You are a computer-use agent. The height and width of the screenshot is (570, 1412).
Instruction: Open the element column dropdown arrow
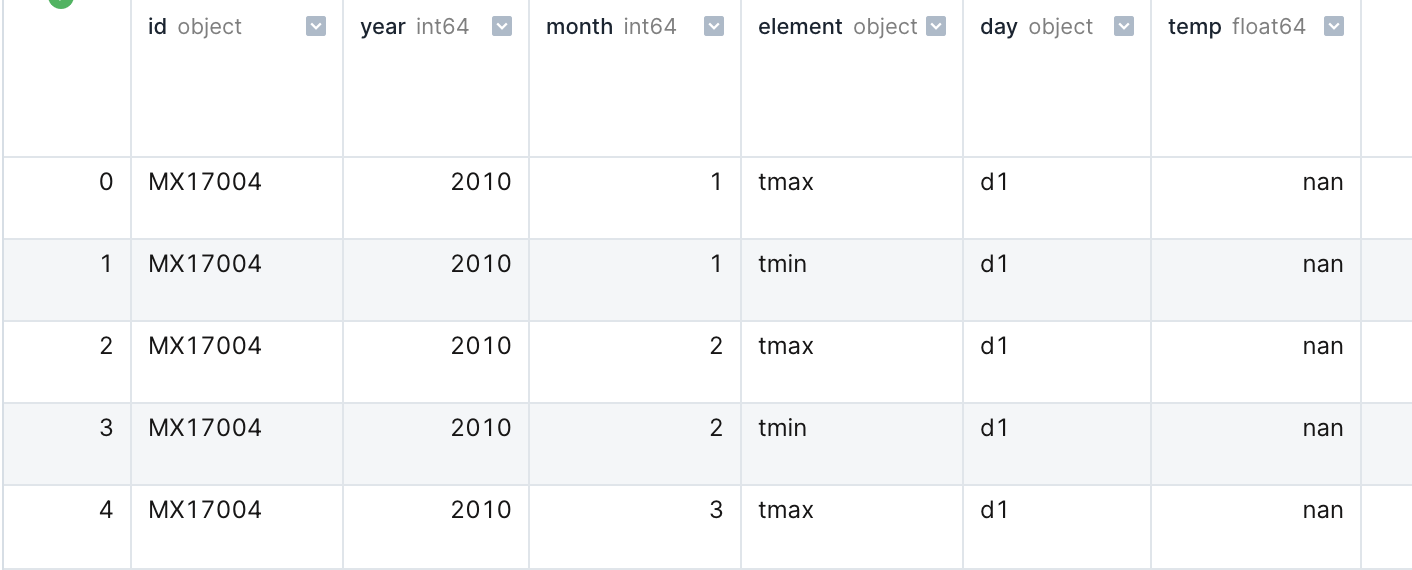tap(936, 27)
